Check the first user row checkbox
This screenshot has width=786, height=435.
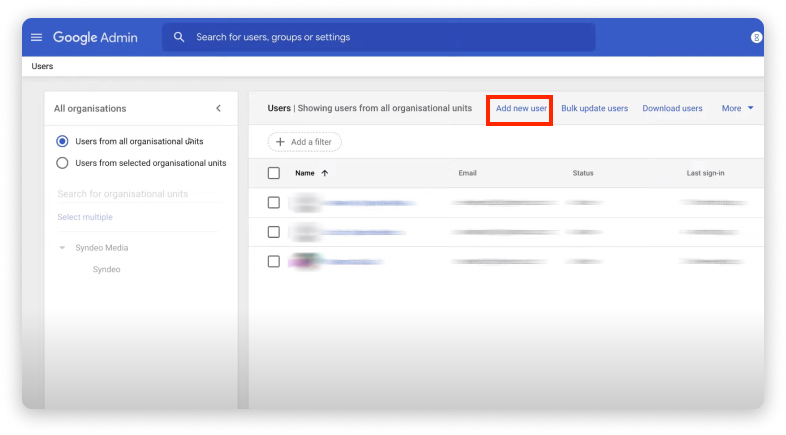274,202
